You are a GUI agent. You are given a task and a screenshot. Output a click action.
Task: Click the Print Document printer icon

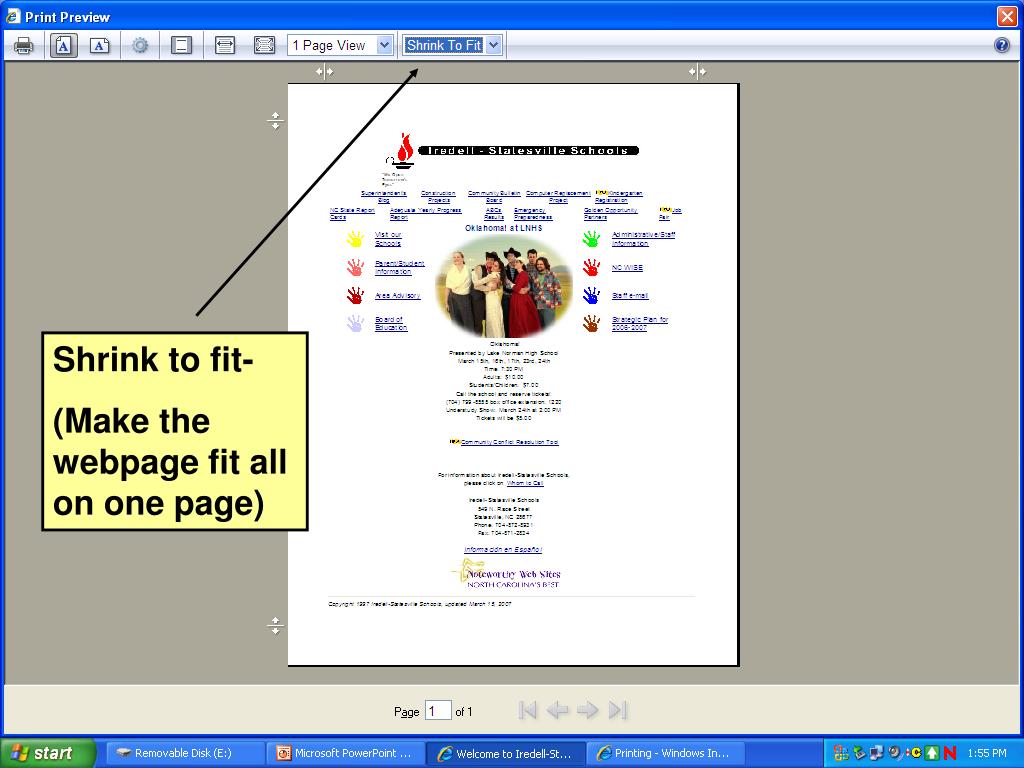[24, 45]
